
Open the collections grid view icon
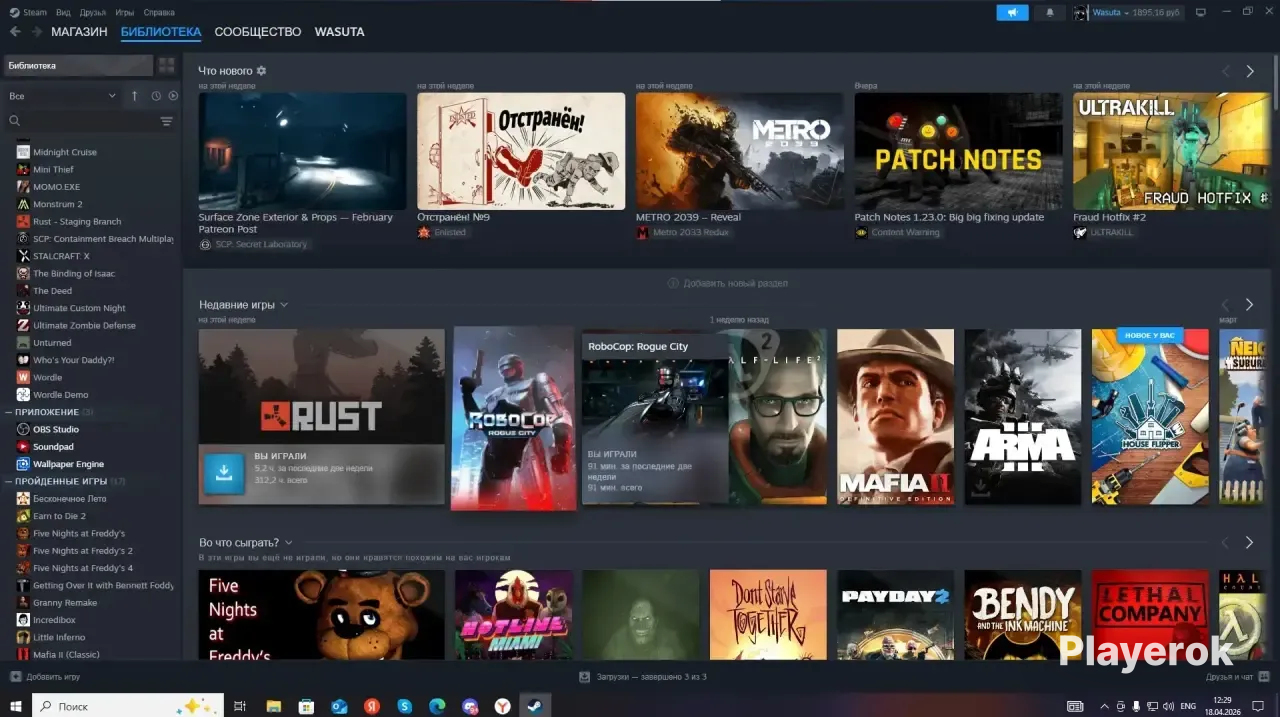point(166,65)
